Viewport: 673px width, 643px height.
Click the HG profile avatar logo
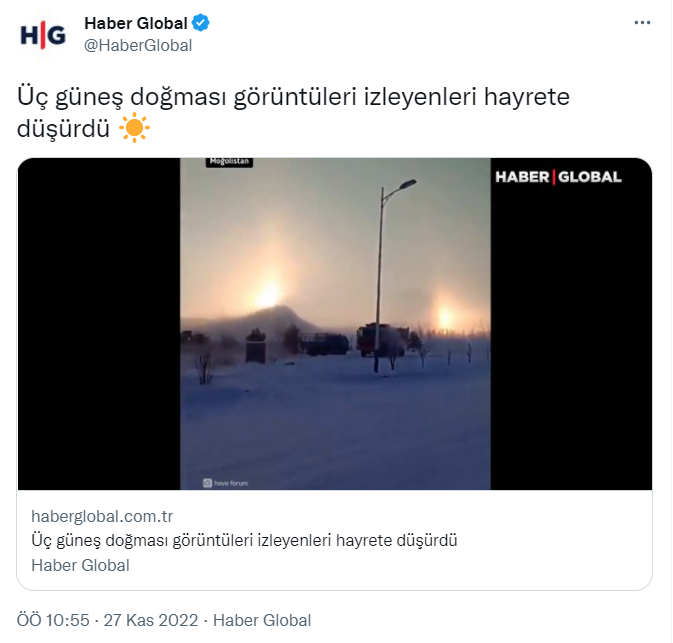click(x=43, y=35)
